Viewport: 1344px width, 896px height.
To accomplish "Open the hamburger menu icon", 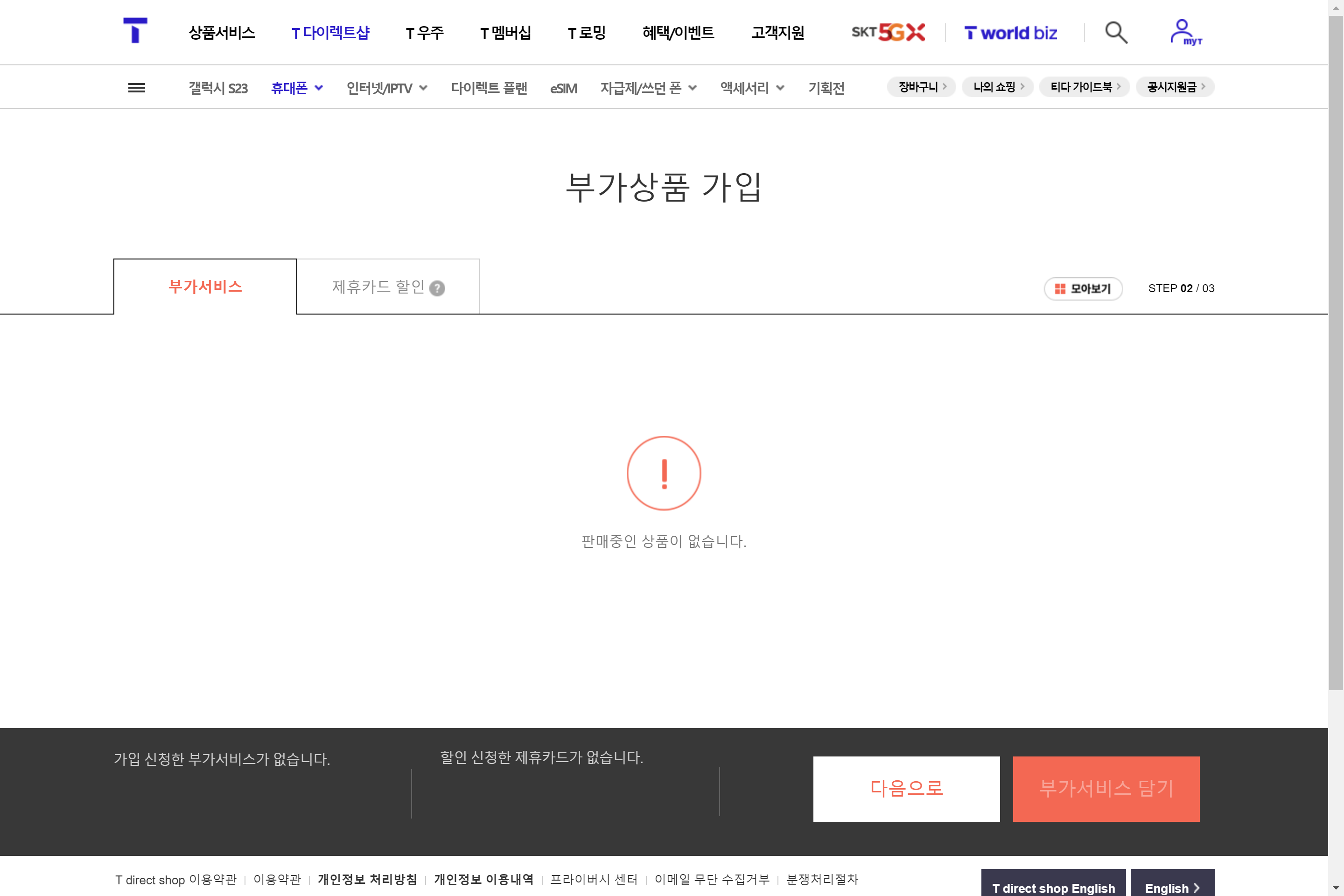I will [x=137, y=87].
